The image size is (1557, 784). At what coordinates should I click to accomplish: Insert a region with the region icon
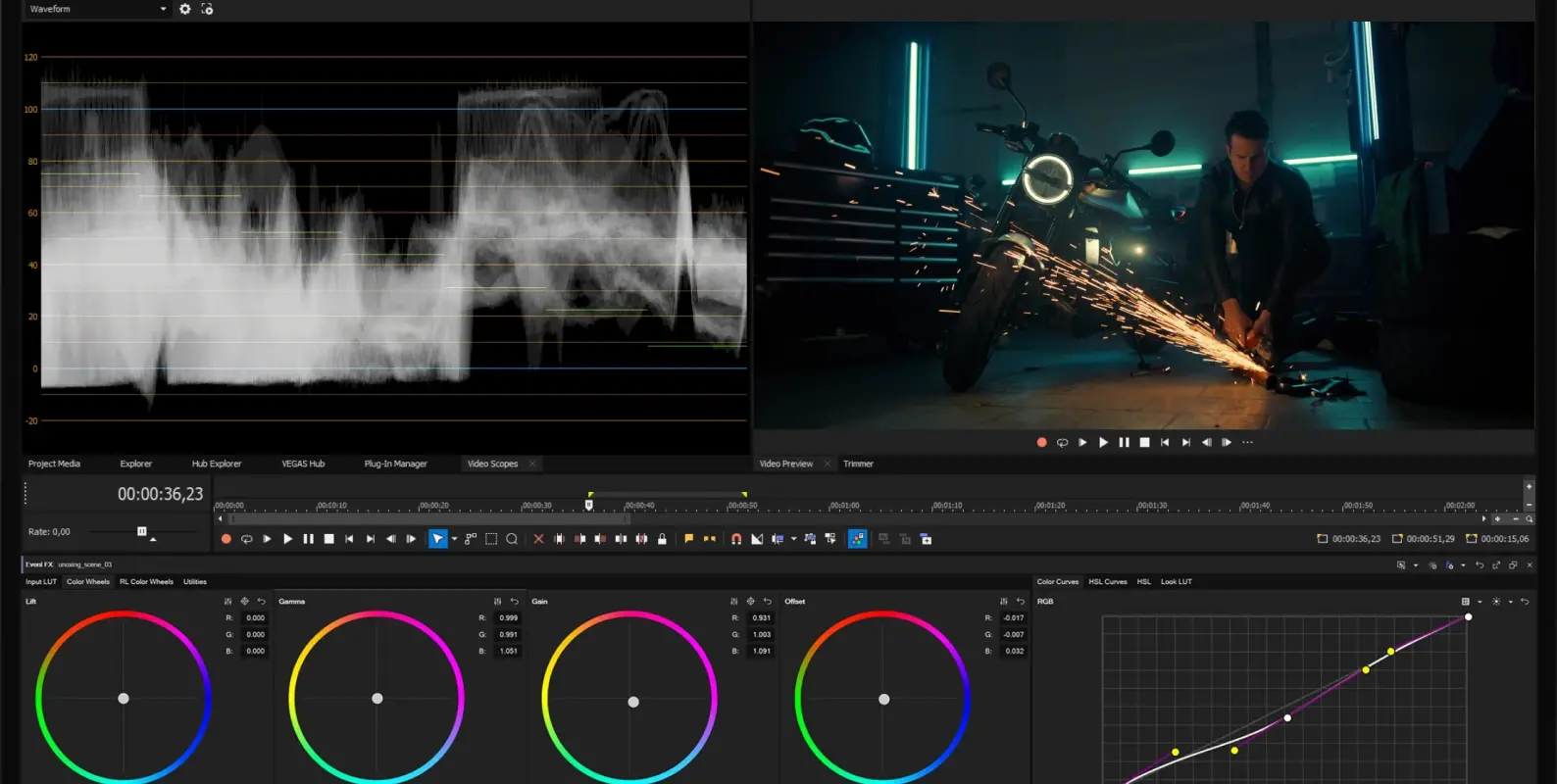point(709,539)
